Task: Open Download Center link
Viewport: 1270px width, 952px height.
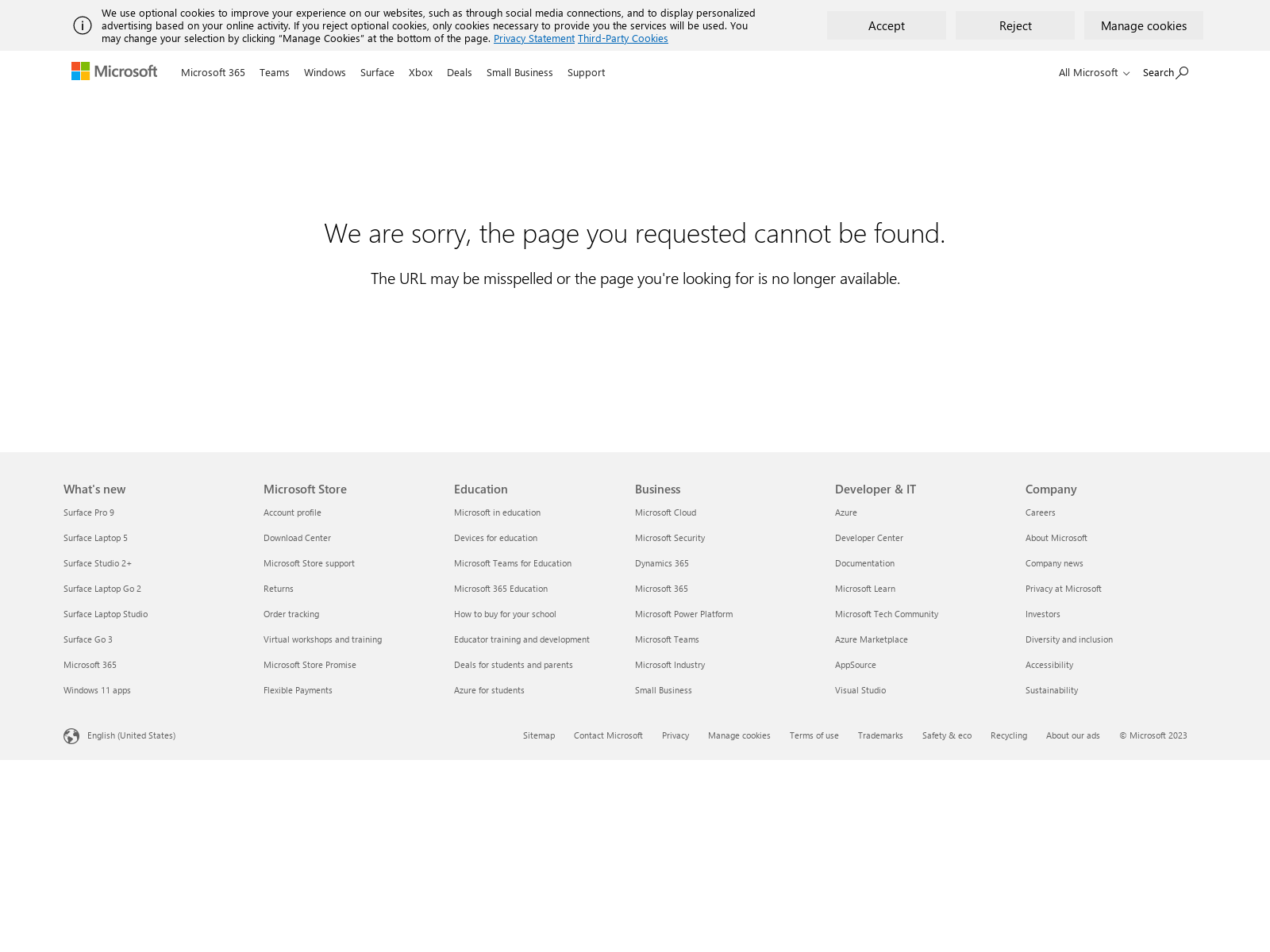Action: (297, 538)
